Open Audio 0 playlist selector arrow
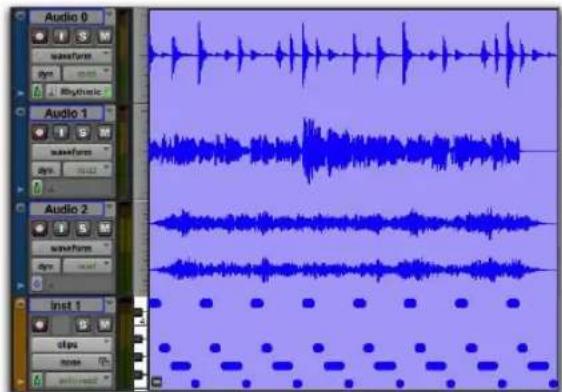 [x=110, y=16]
